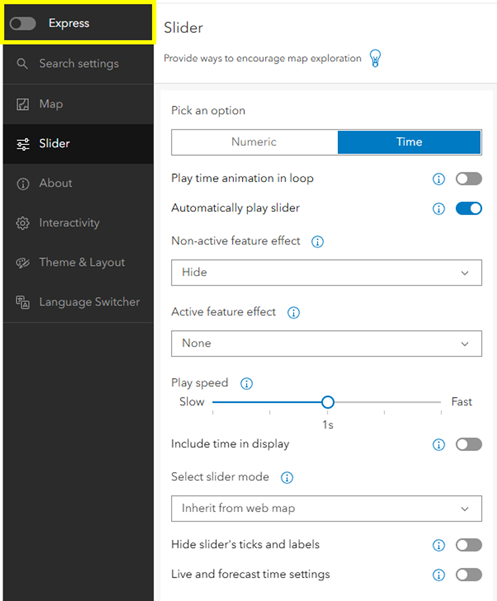This screenshot has height=601, width=497.
Task: Click the lightbulb tip icon
Action: 375,58
